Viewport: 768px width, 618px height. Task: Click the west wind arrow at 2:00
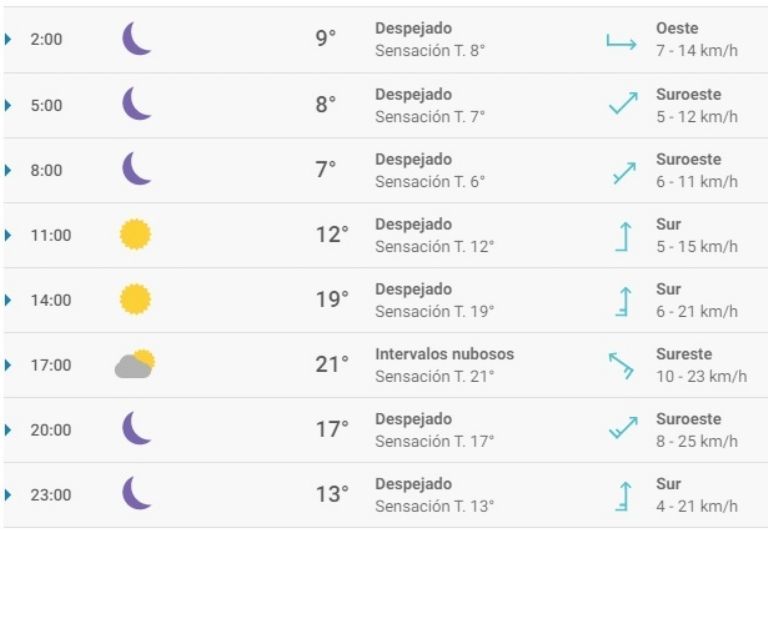point(621,42)
